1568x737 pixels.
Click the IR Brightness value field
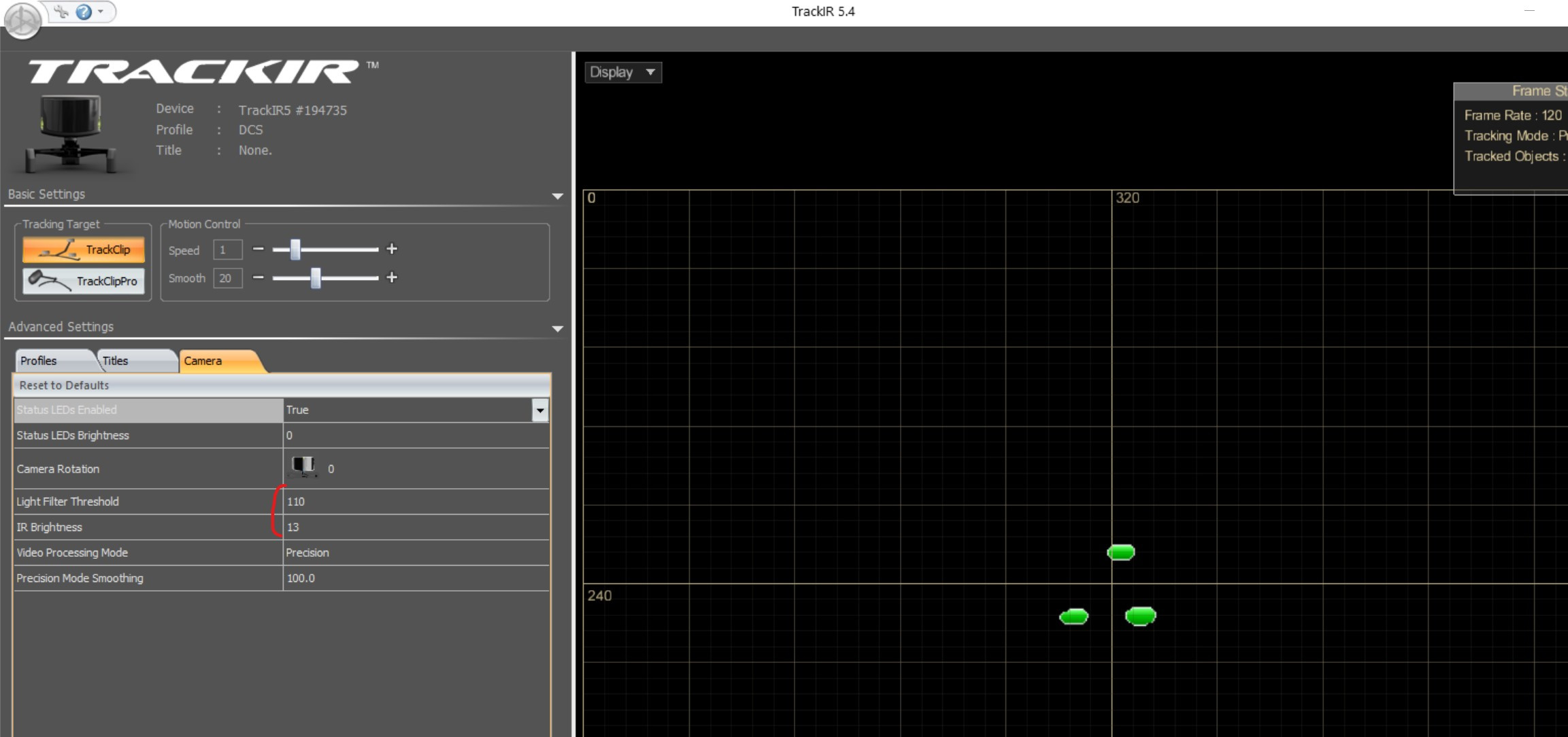tap(416, 528)
